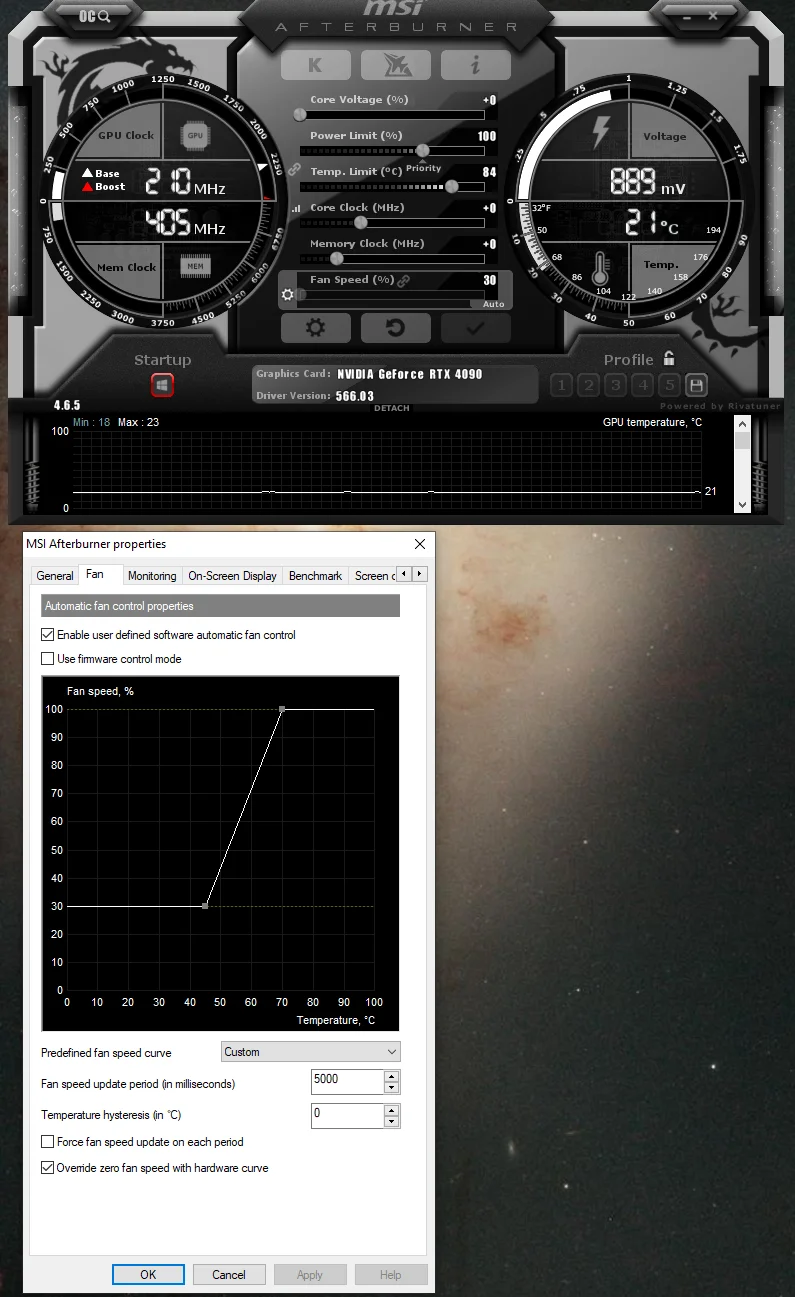This screenshot has width=795, height=1297.
Task: Click monitoring graph scrollbar down arrow
Action: [742, 505]
